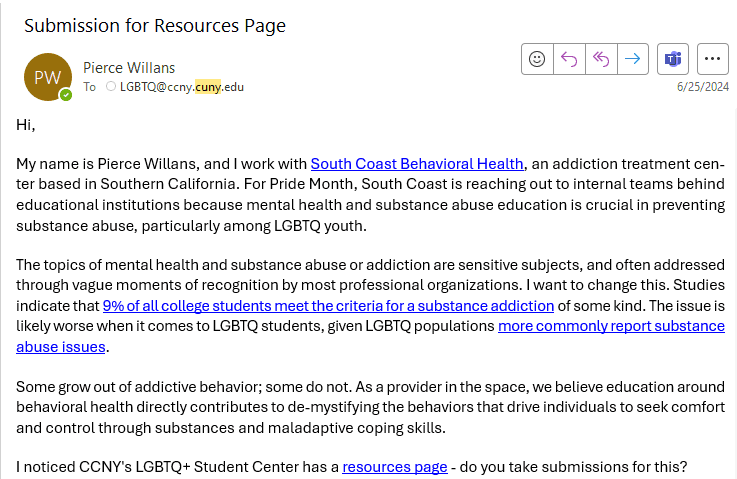
Task: Open the resources page link
Action: 395,467
